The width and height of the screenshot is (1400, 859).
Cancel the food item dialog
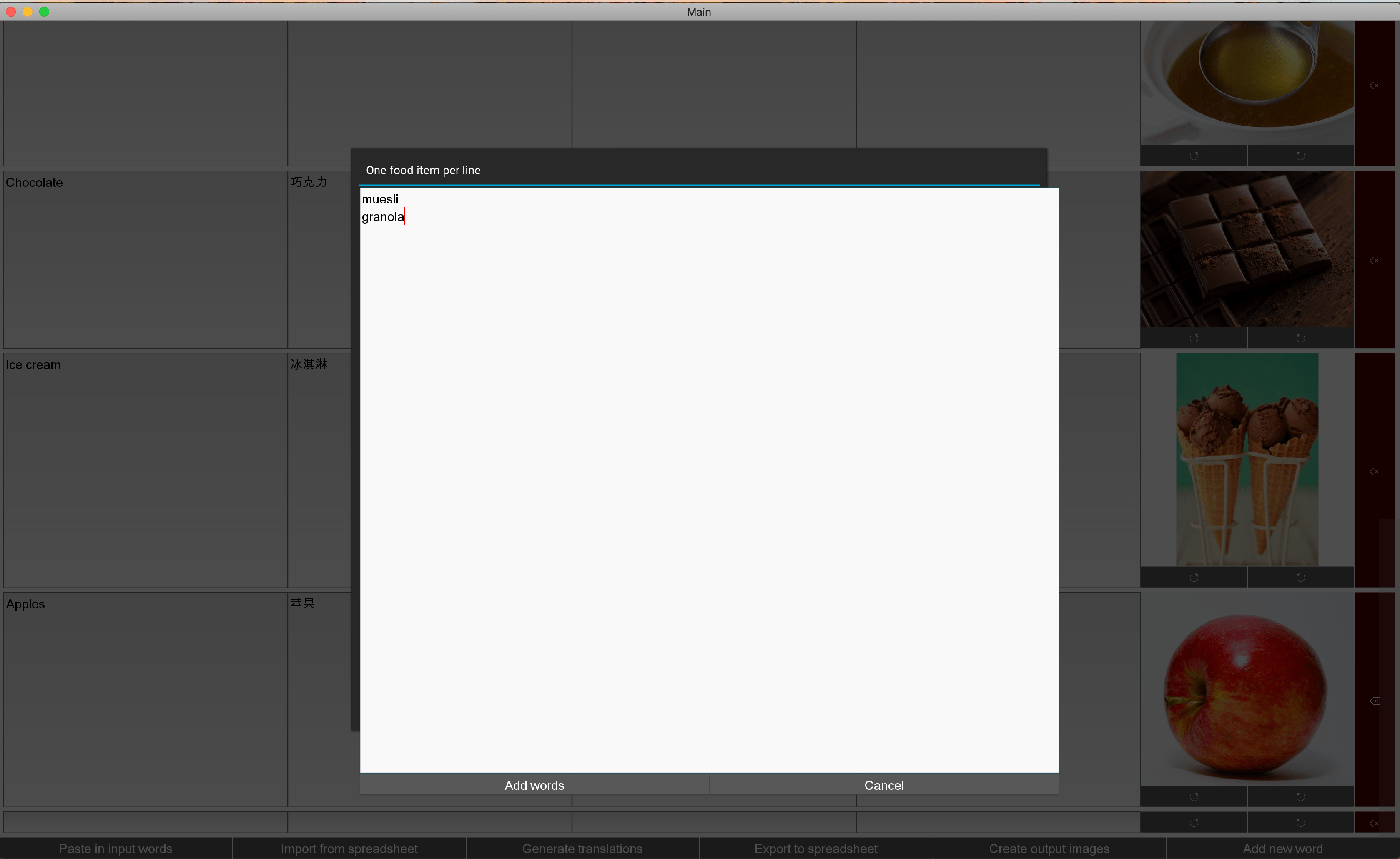click(884, 785)
